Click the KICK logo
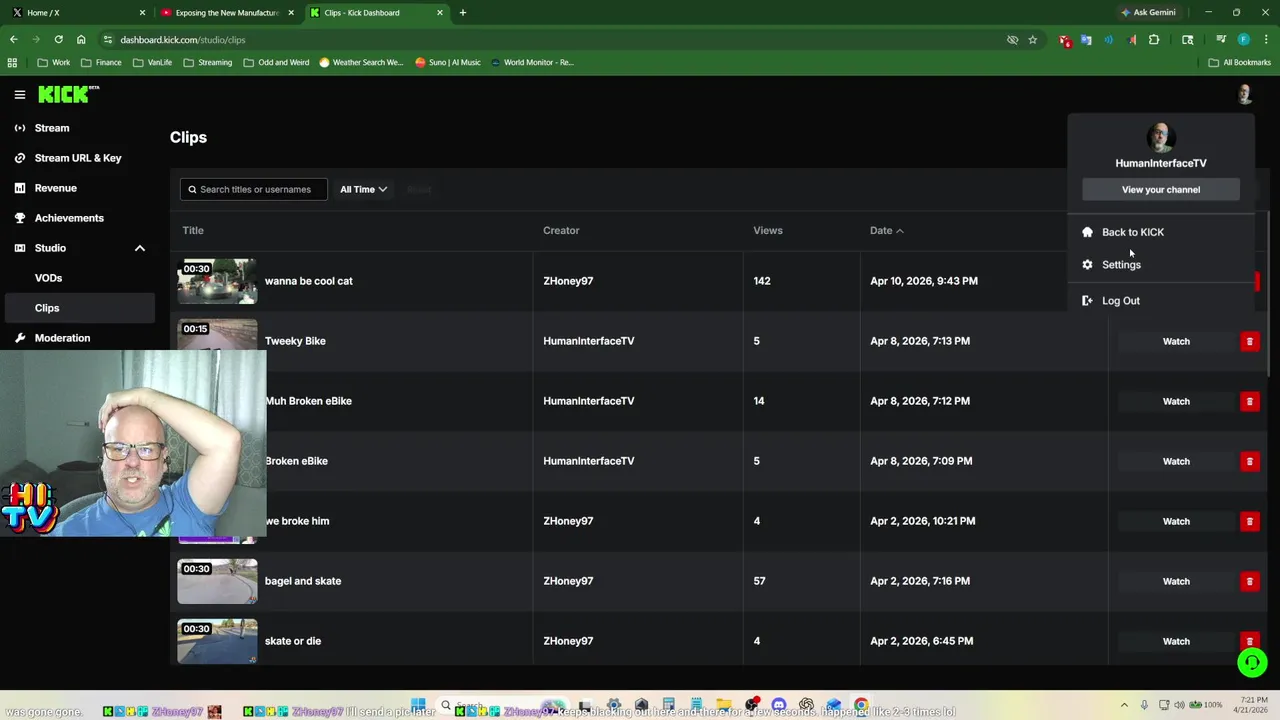Viewport: 1280px width, 720px height. click(x=68, y=94)
